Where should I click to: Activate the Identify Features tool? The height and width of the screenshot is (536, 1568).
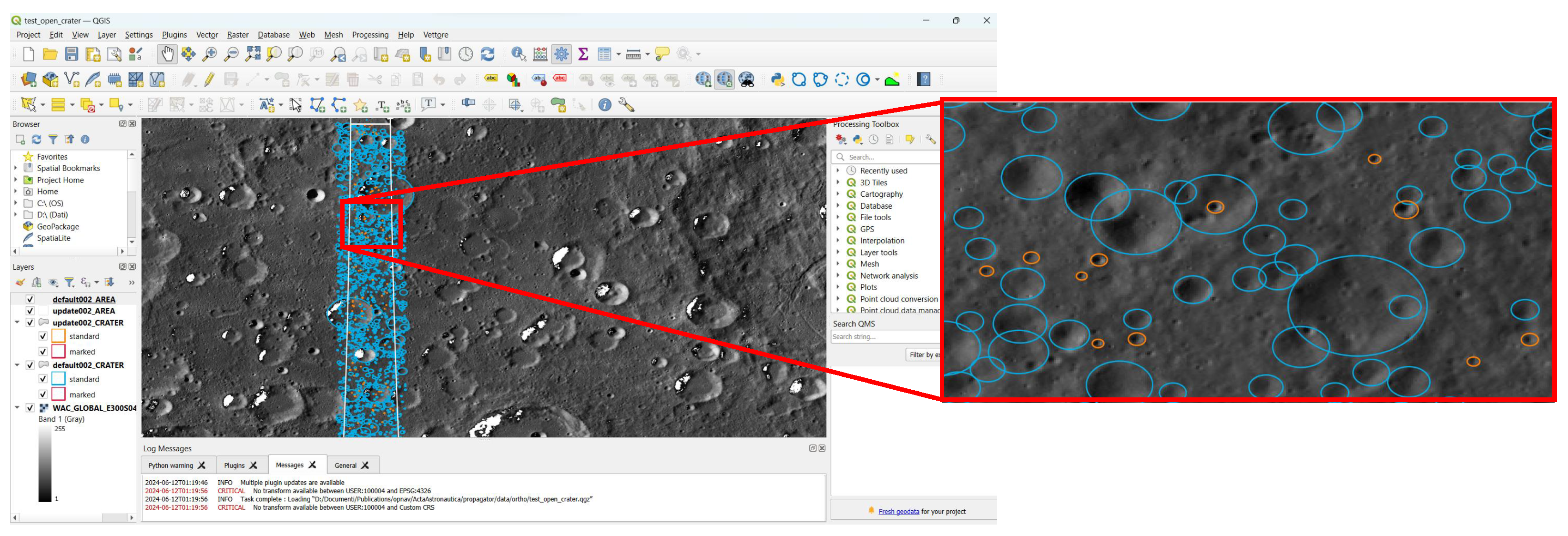point(518,54)
